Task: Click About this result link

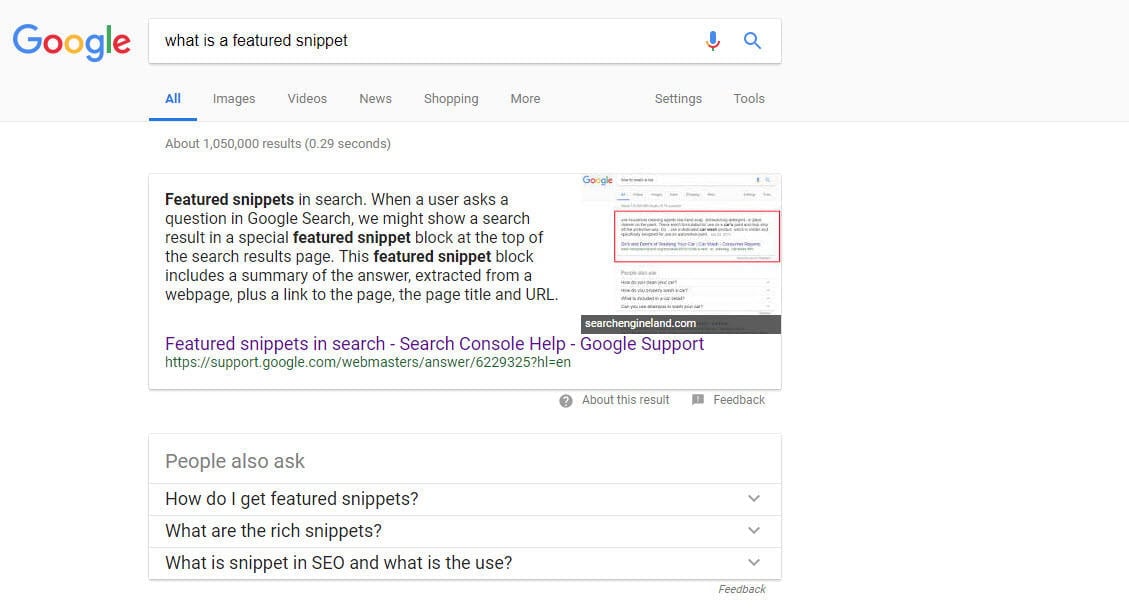Action: (x=625, y=400)
